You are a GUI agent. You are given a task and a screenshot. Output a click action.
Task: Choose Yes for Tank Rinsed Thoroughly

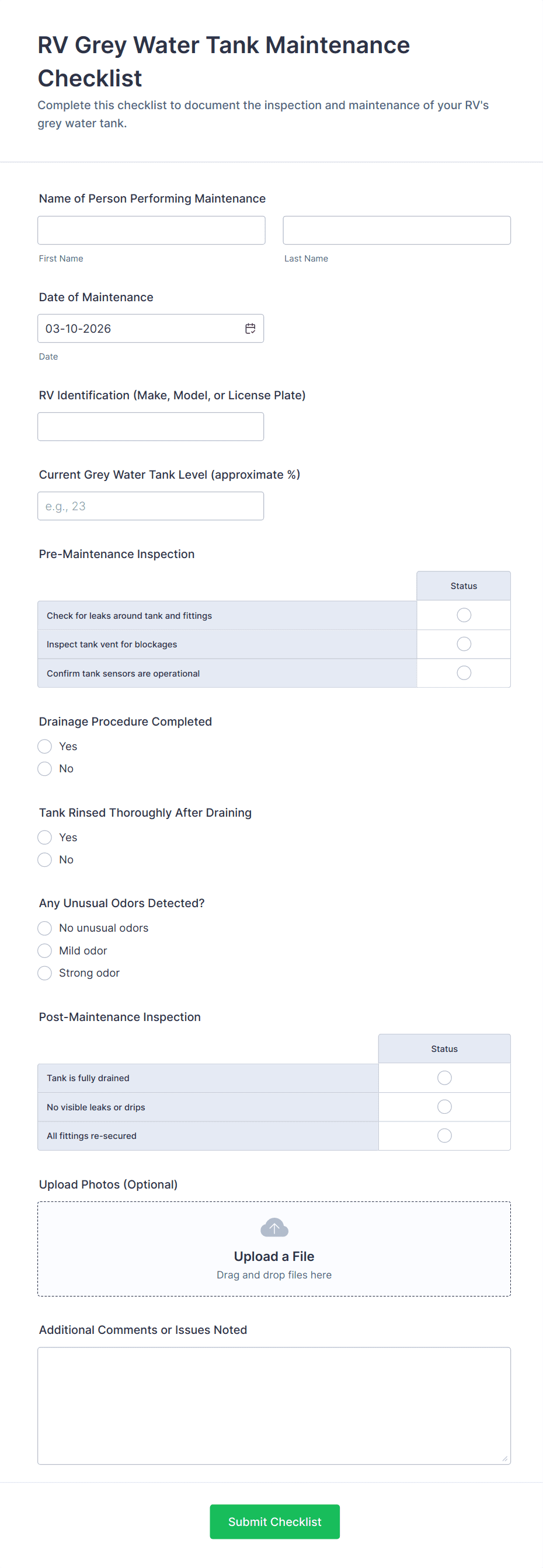(44, 838)
